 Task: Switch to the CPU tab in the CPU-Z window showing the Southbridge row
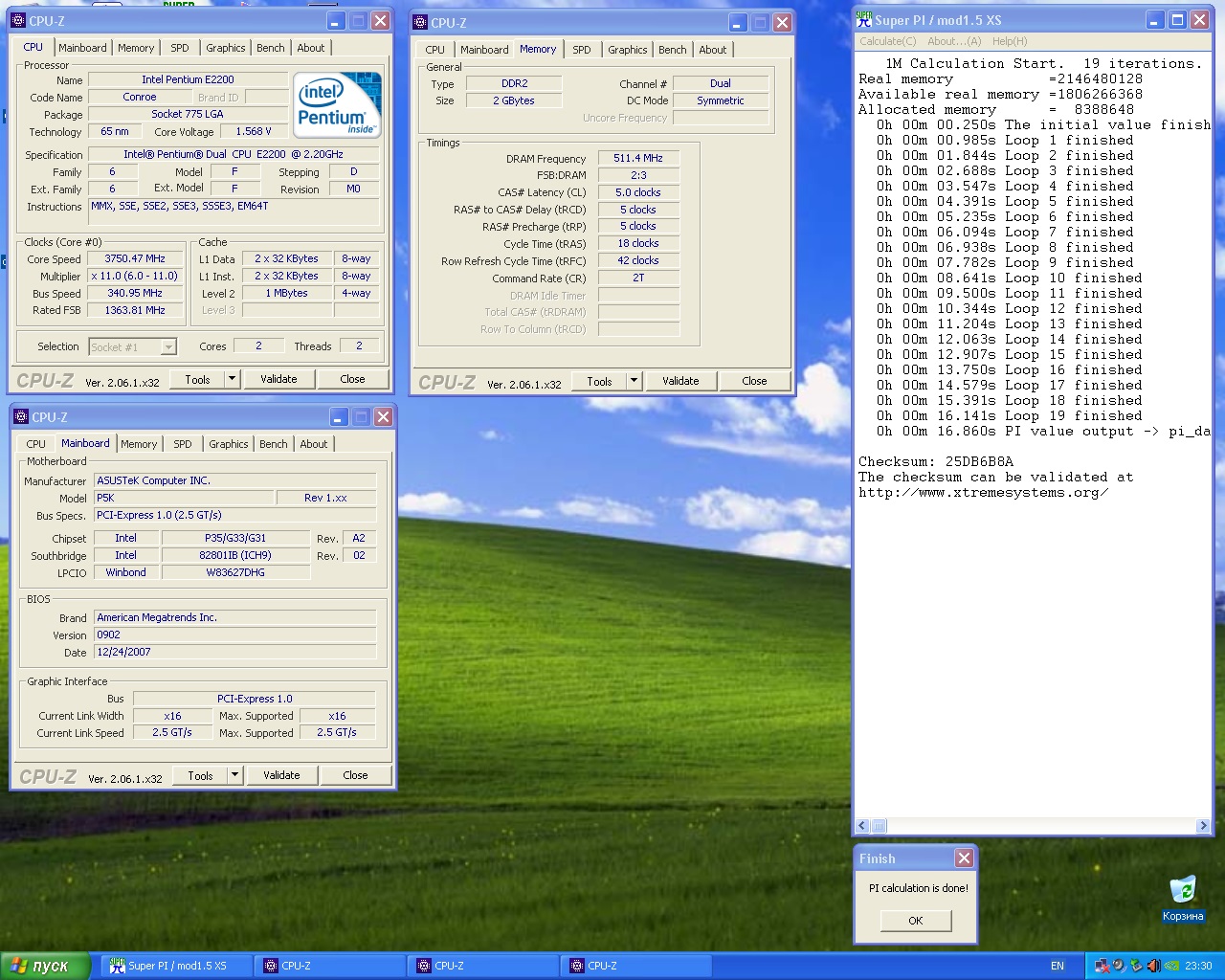[x=36, y=444]
